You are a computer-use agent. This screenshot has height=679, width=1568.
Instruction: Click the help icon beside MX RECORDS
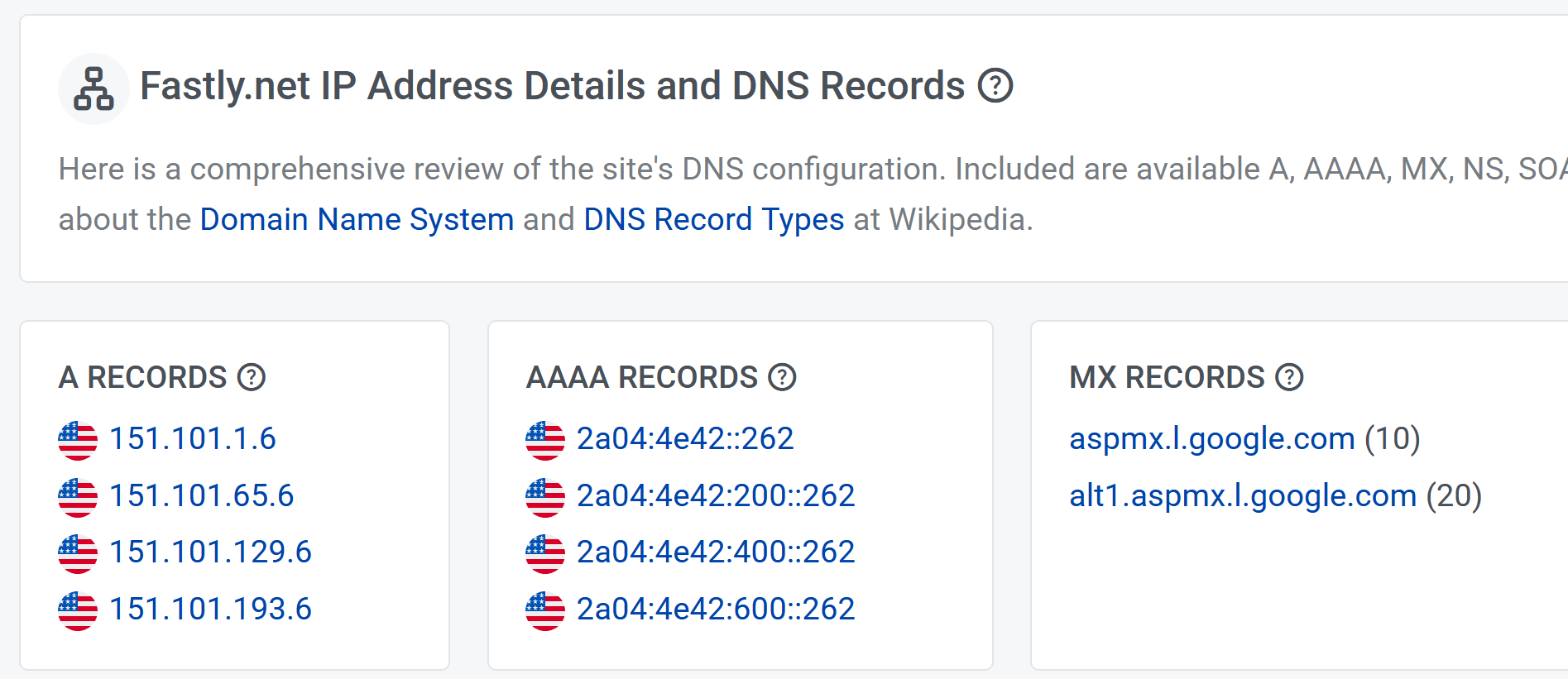click(x=1289, y=377)
